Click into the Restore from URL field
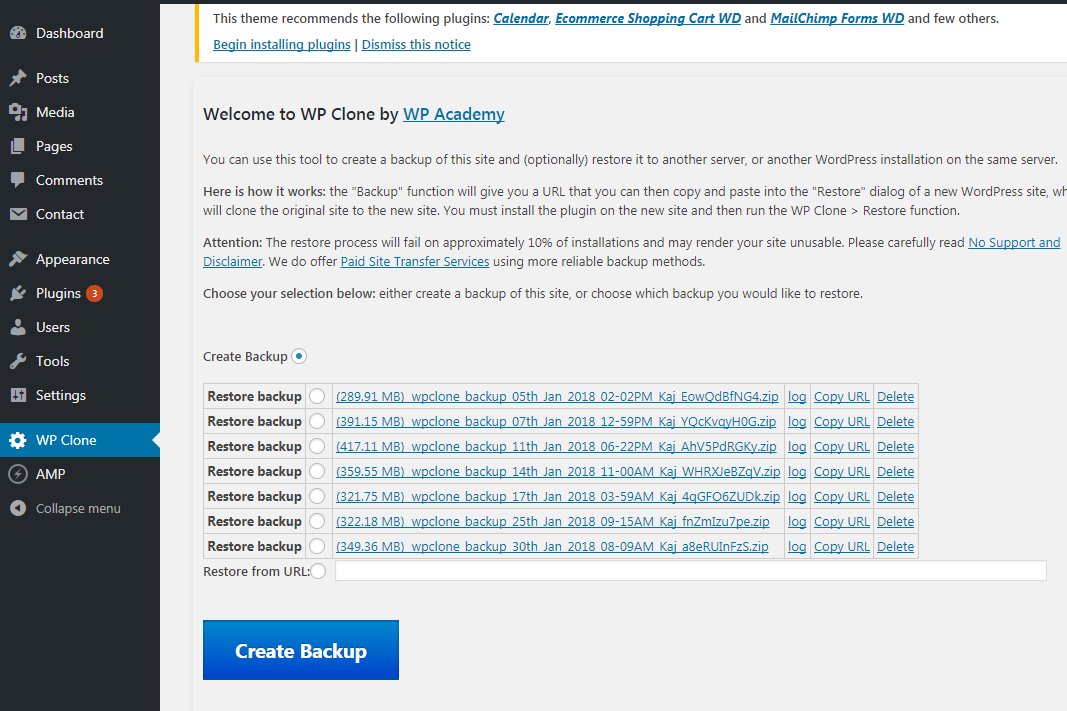Viewport: 1067px width, 711px height. point(690,571)
